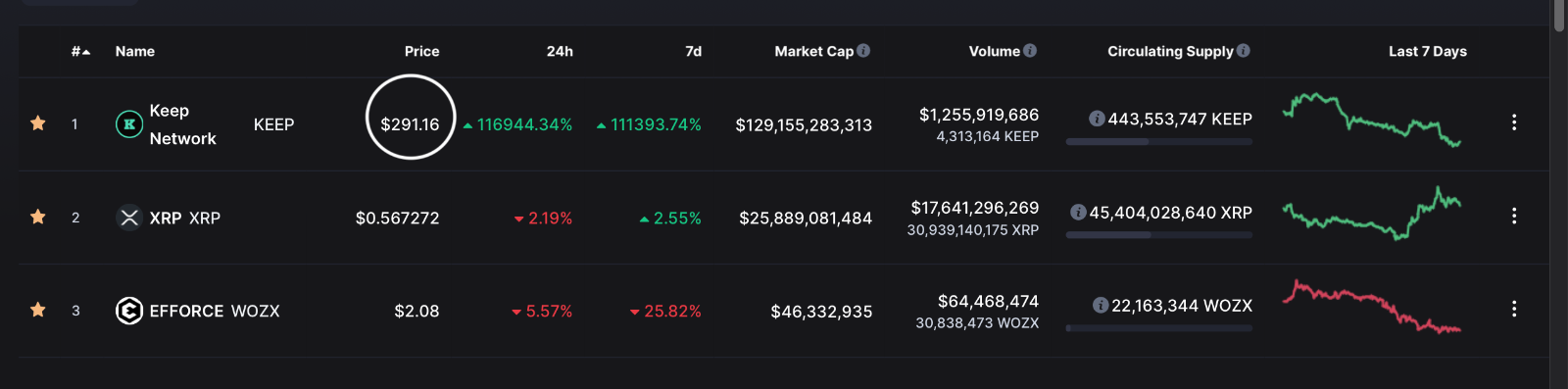Click the KEEP circulating supply progress bar
Viewport: 1568px width, 389px height.
coord(1159,142)
